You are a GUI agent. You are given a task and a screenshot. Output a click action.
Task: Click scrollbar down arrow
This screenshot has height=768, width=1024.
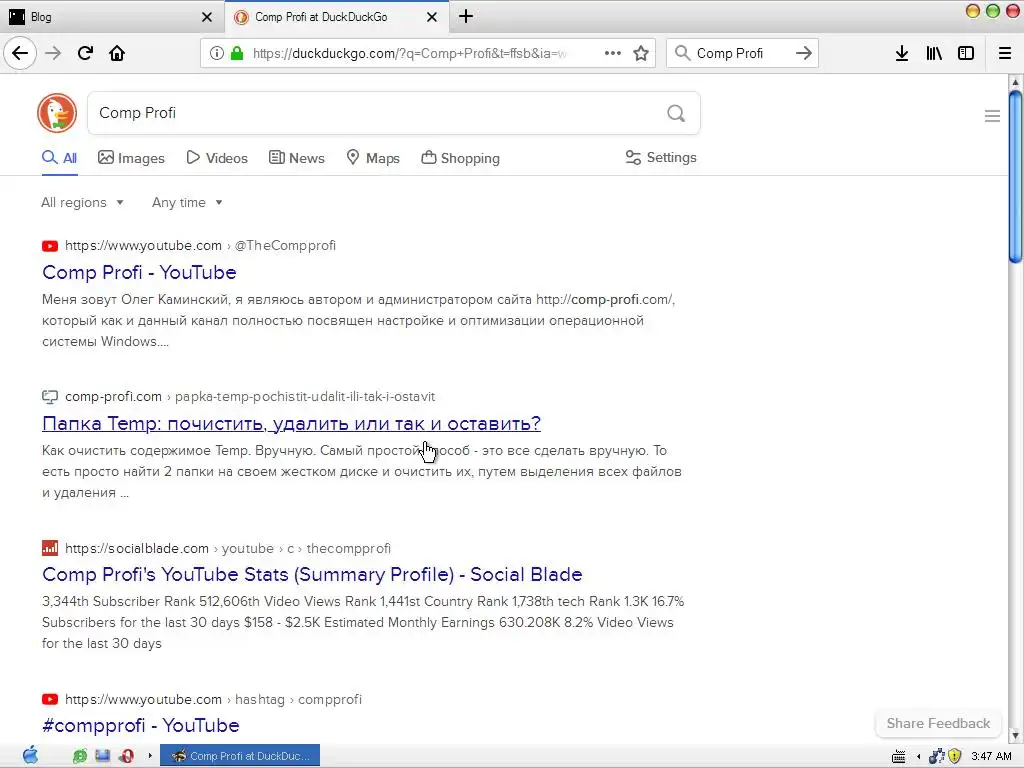pos(1015,736)
